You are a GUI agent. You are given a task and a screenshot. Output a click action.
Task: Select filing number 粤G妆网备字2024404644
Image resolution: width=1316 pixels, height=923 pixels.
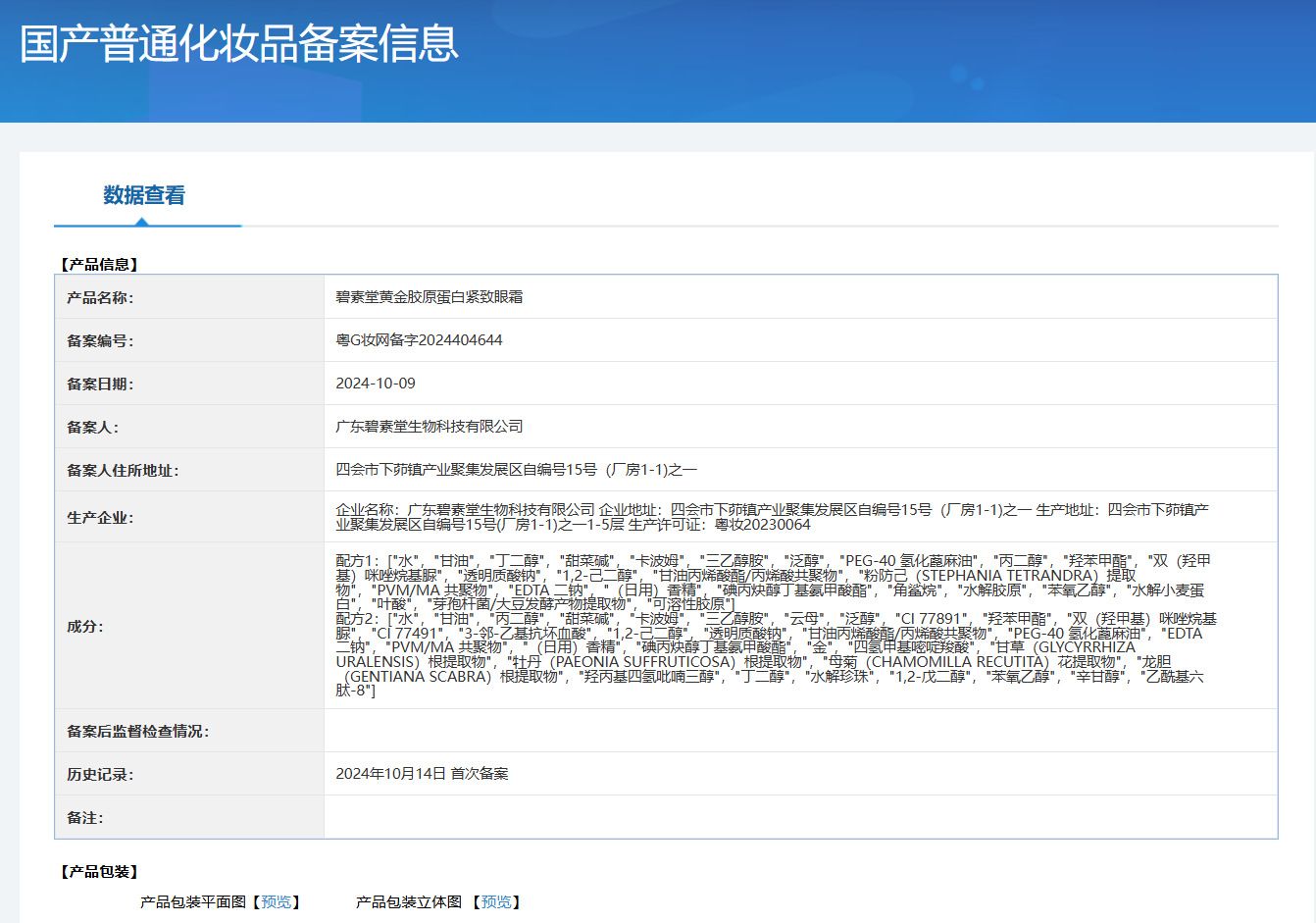point(419,340)
